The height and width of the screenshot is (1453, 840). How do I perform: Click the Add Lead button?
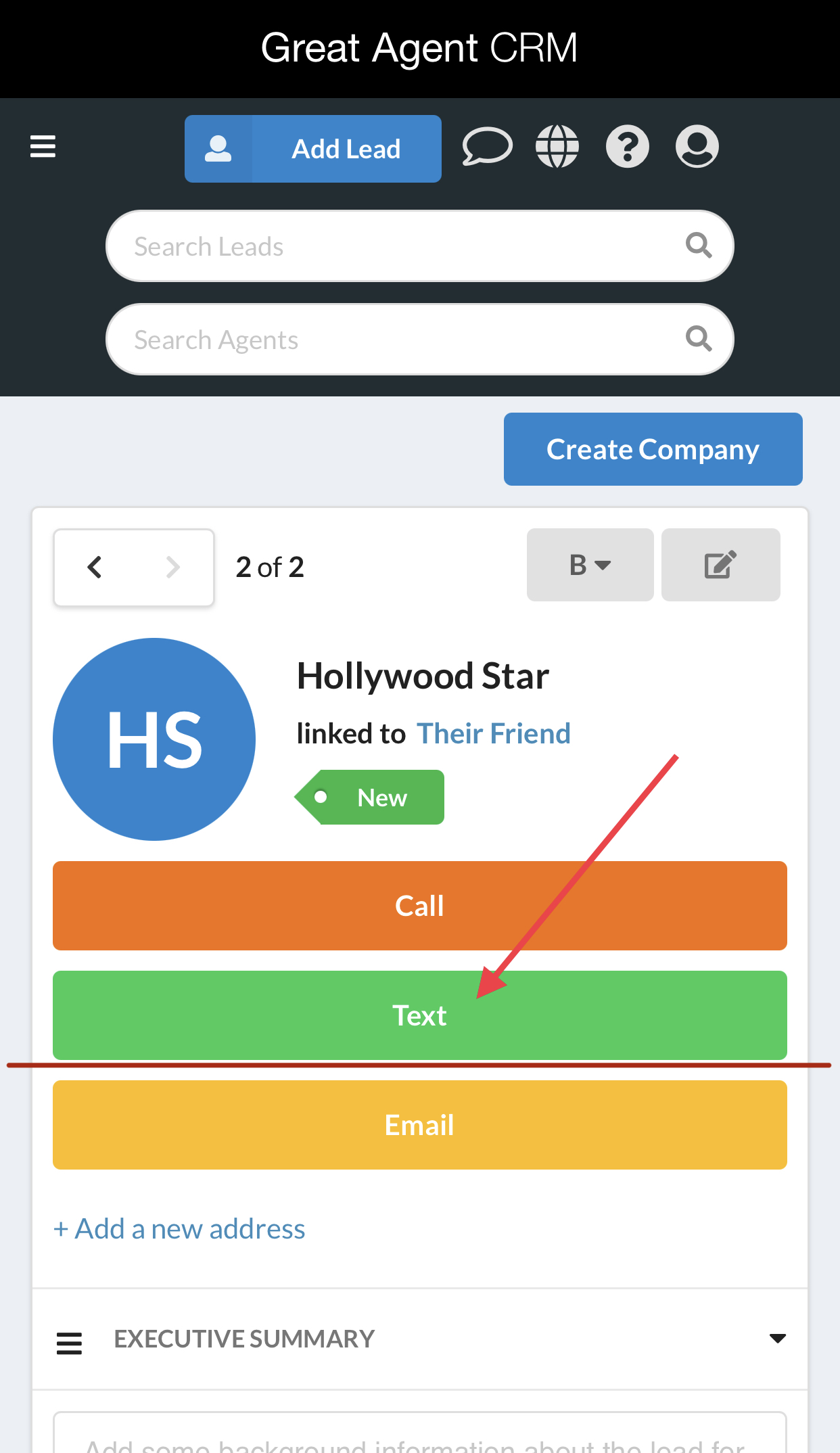313,149
